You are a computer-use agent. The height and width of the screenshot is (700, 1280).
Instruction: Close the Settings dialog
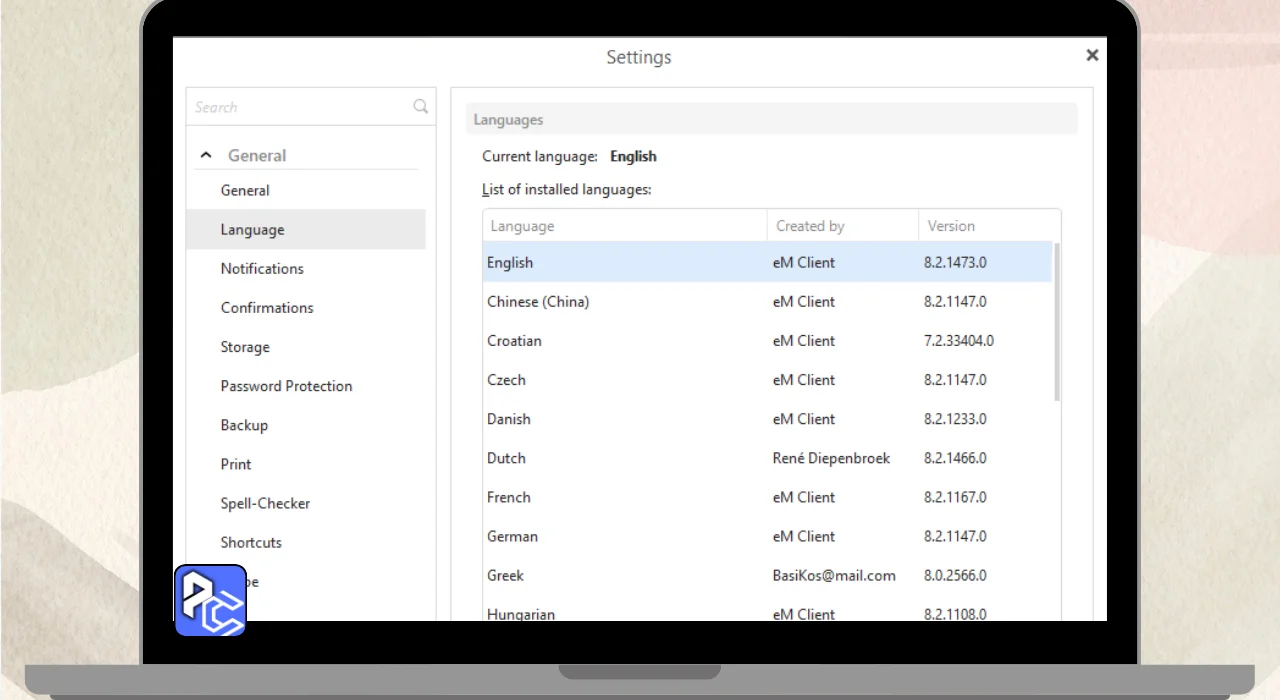pyautogui.click(x=1092, y=56)
